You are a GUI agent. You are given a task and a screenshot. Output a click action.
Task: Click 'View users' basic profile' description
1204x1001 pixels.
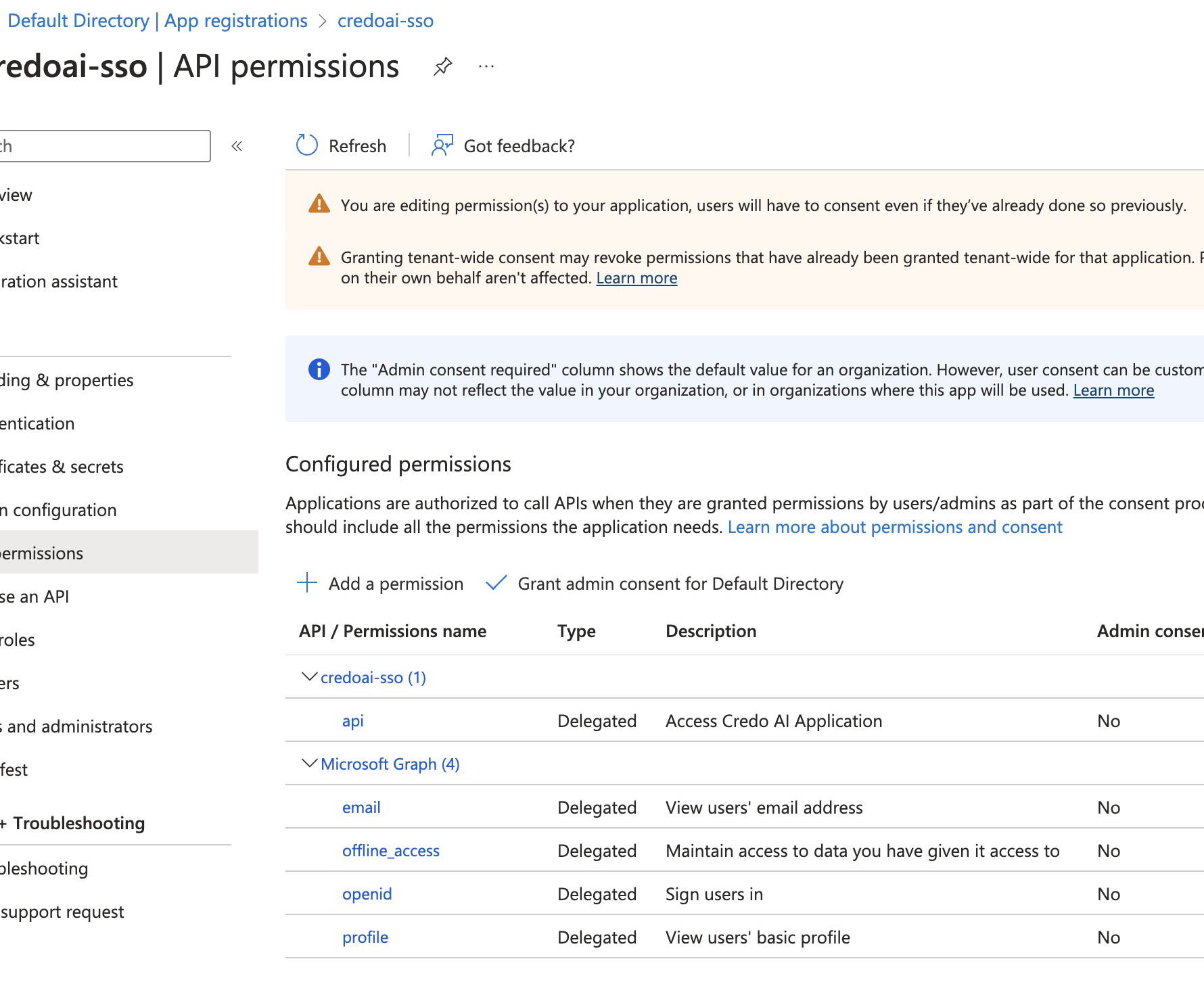coord(758,937)
